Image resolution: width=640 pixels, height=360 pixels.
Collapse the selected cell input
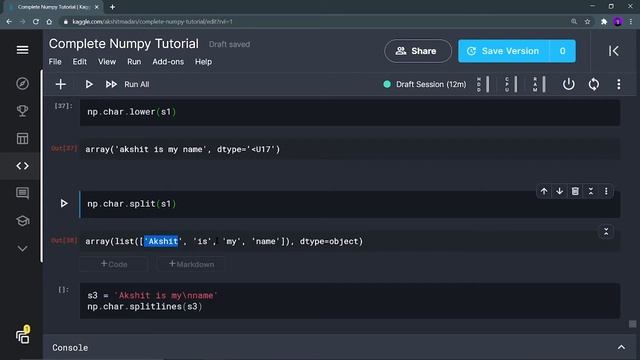point(591,191)
